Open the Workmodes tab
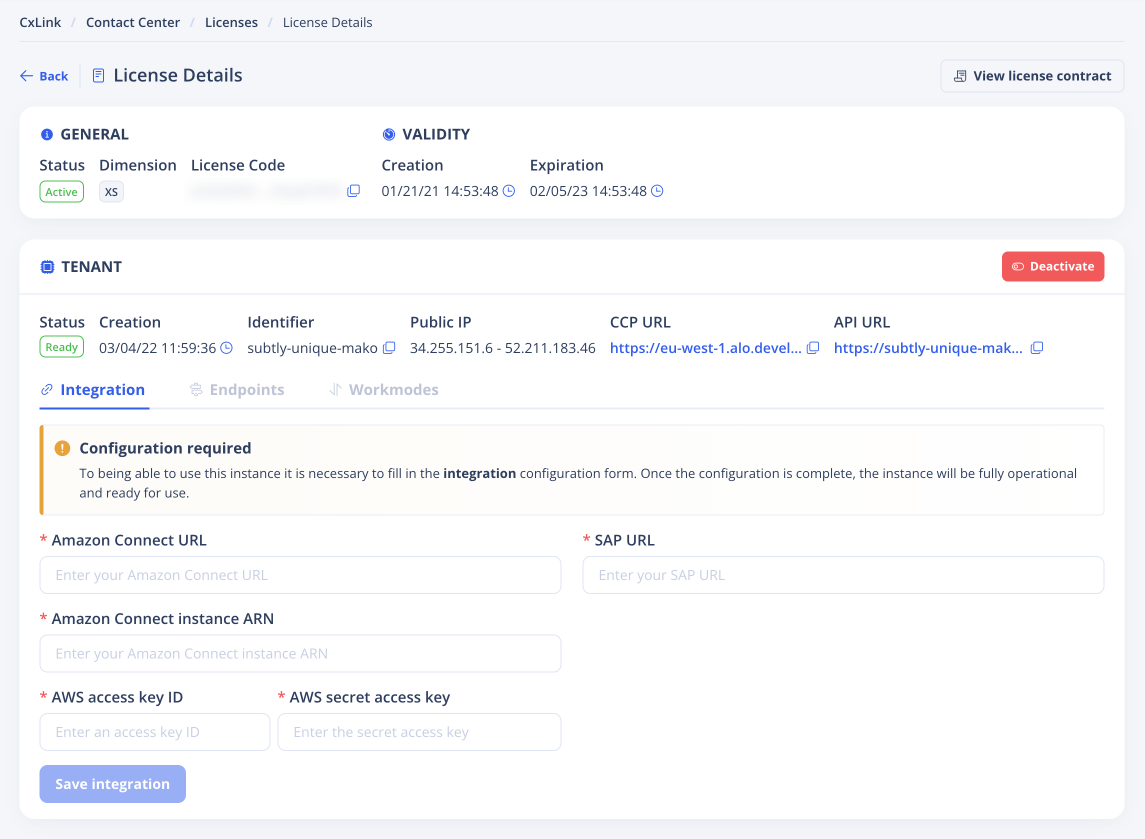The image size is (1145, 839). [x=384, y=390]
